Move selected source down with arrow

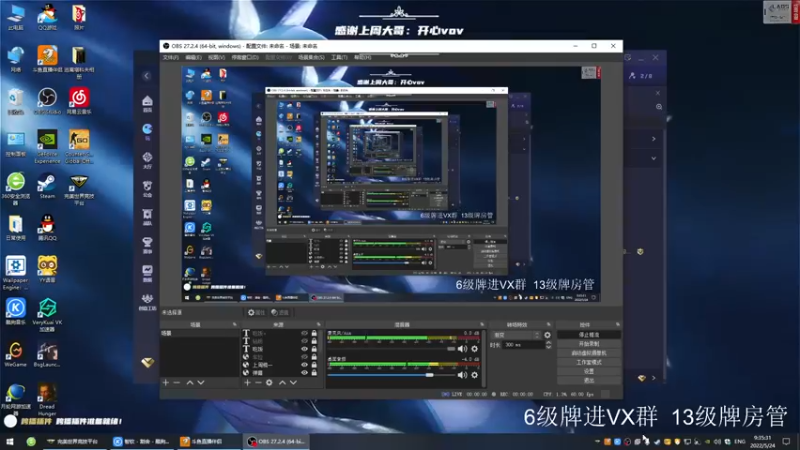[293, 382]
